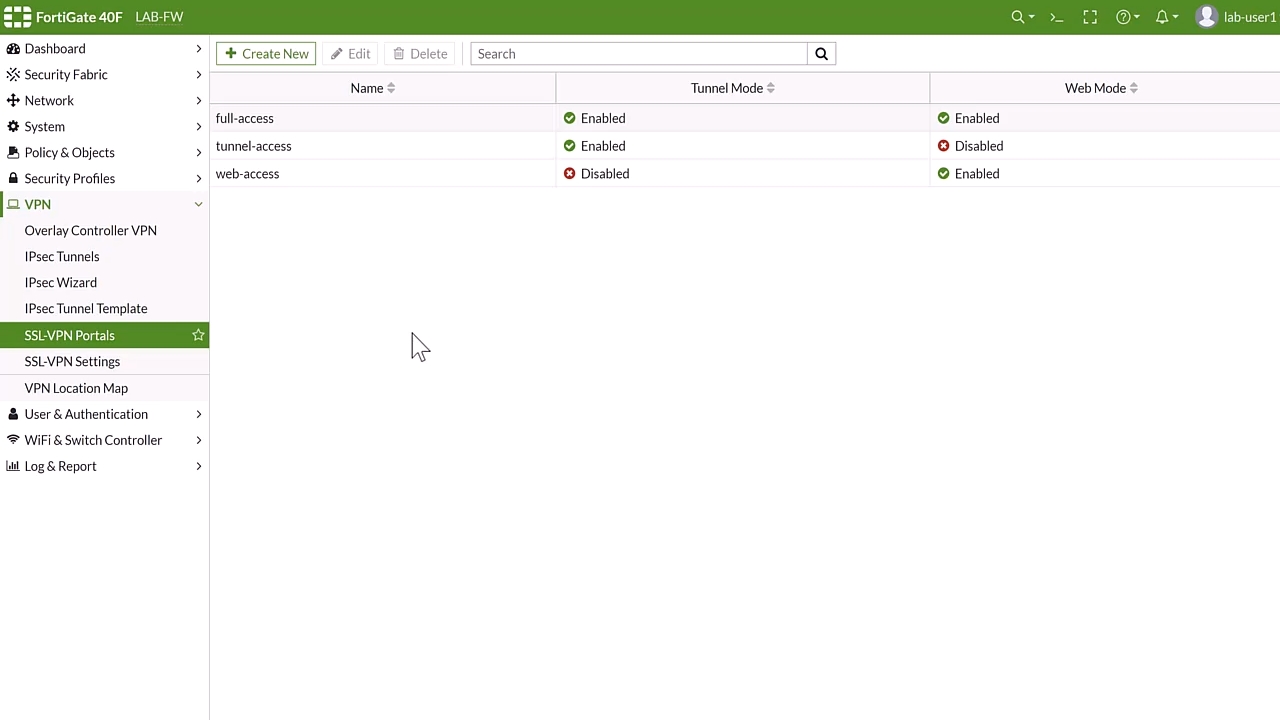Open the help question mark menu
The image size is (1280, 720).
1124,17
